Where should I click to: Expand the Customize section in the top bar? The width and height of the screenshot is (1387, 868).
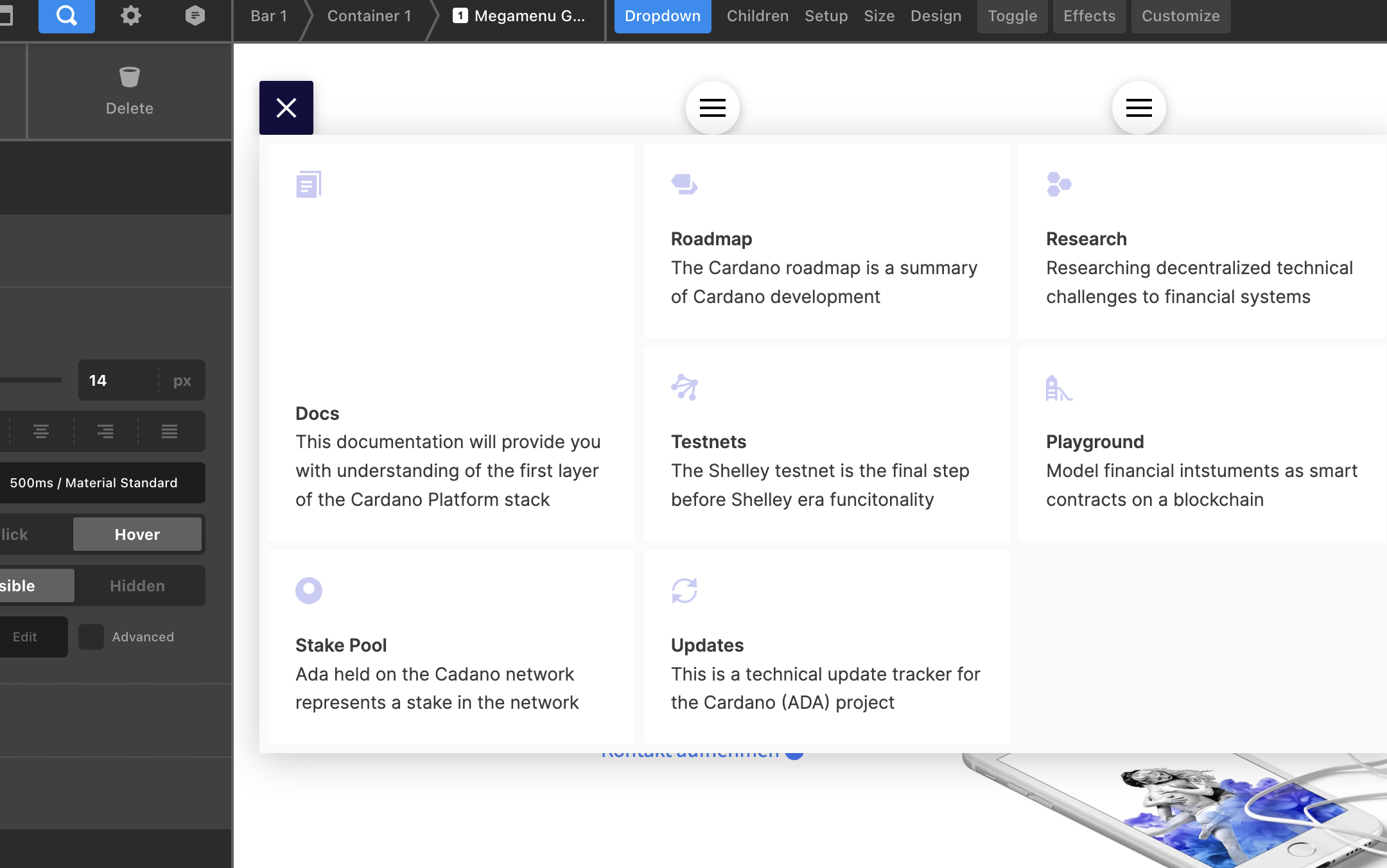click(x=1181, y=16)
